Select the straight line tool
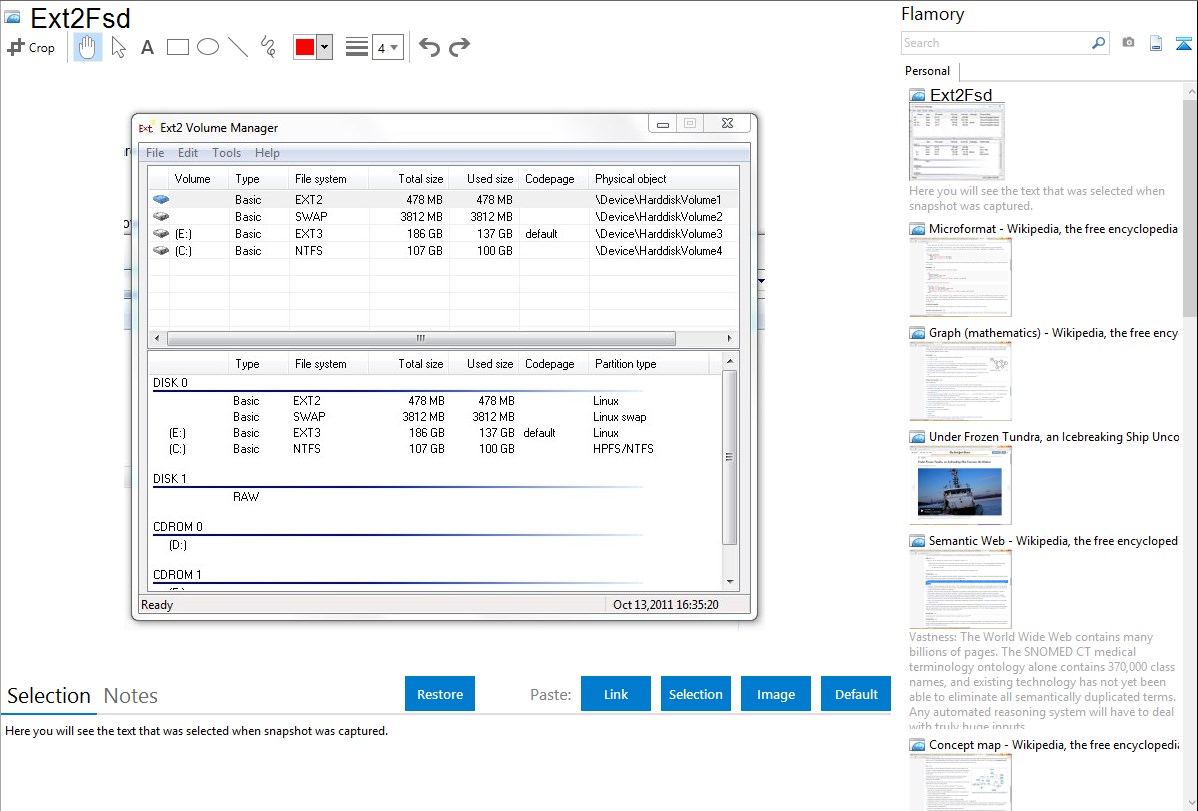Image resolution: width=1198 pixels, height=811 pixels. (x=238, y=47)
